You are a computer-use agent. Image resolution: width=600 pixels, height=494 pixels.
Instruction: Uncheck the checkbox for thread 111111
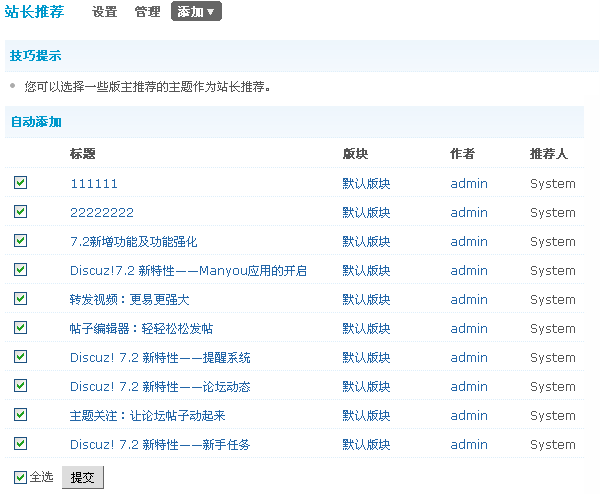(x=21, y=183)
